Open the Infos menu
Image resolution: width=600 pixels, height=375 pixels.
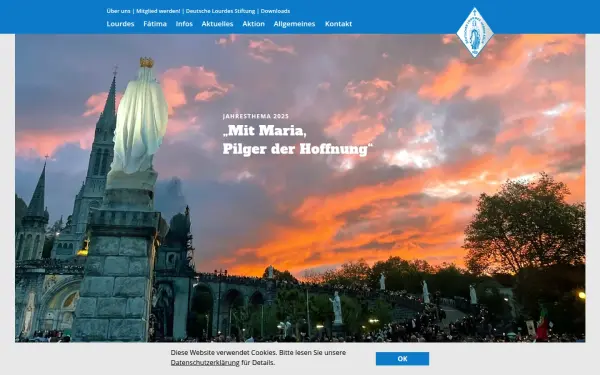point(184,24)
